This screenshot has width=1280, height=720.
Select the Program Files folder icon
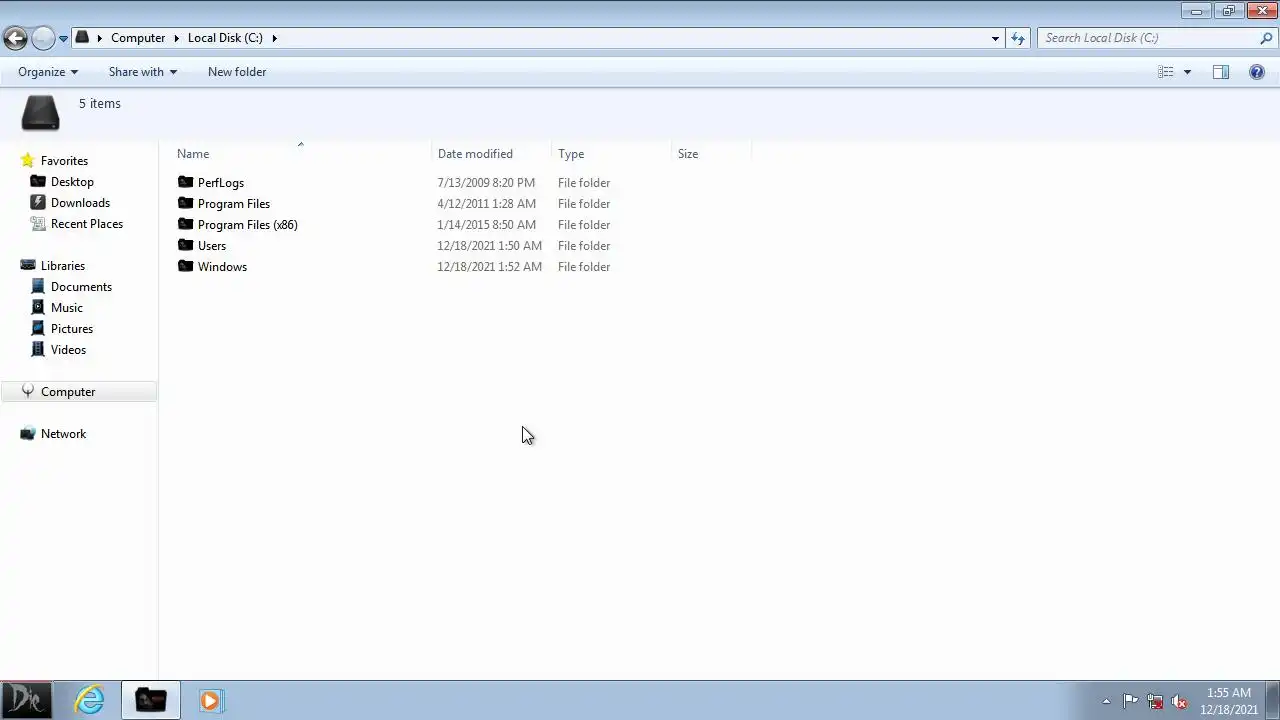coord(185,203)
